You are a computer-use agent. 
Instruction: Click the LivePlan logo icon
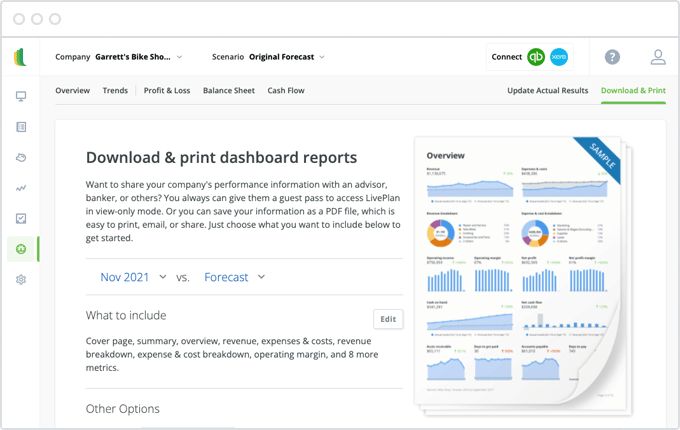tap(20, 57)
